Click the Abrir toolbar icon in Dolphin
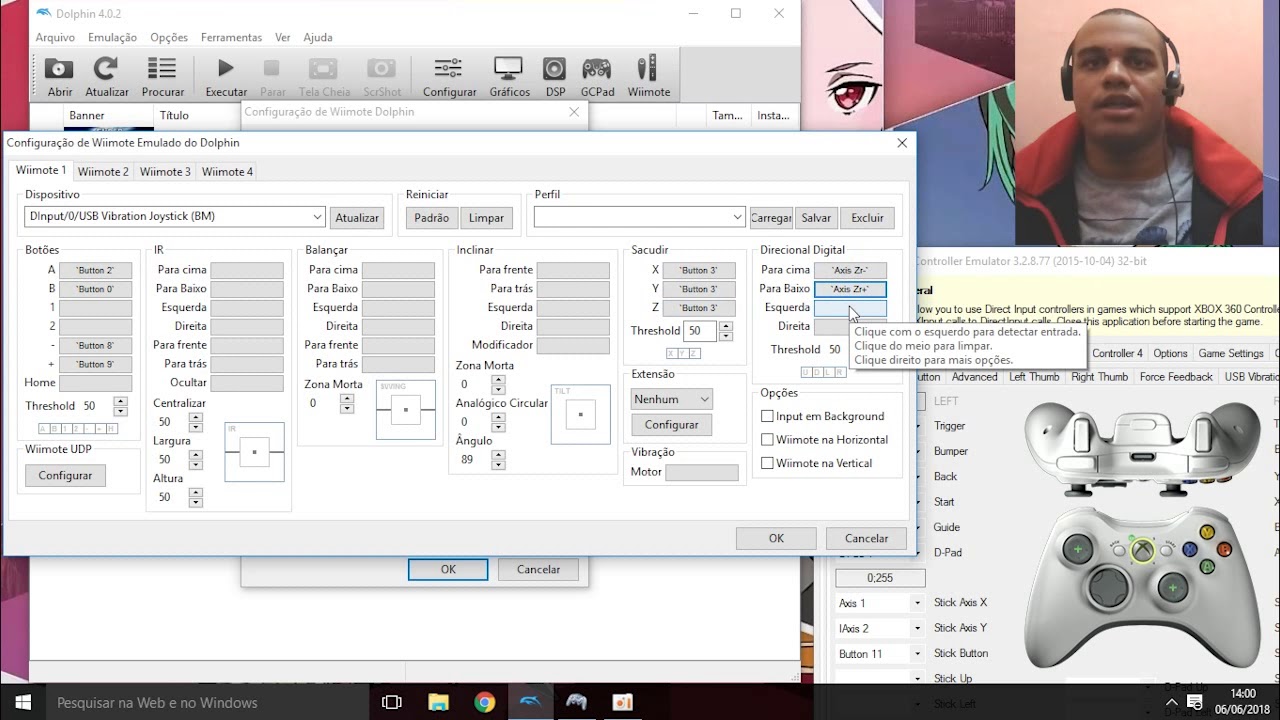This screenshot has height=720, width=1280. [x=60, y=77]
